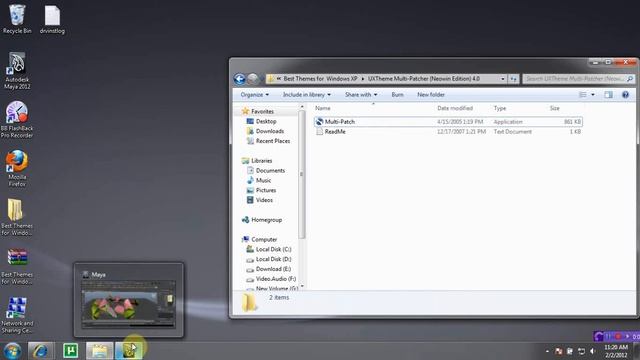Toggle the preview pane button
This screenshot has height=360, width=640.
[608, 95]
